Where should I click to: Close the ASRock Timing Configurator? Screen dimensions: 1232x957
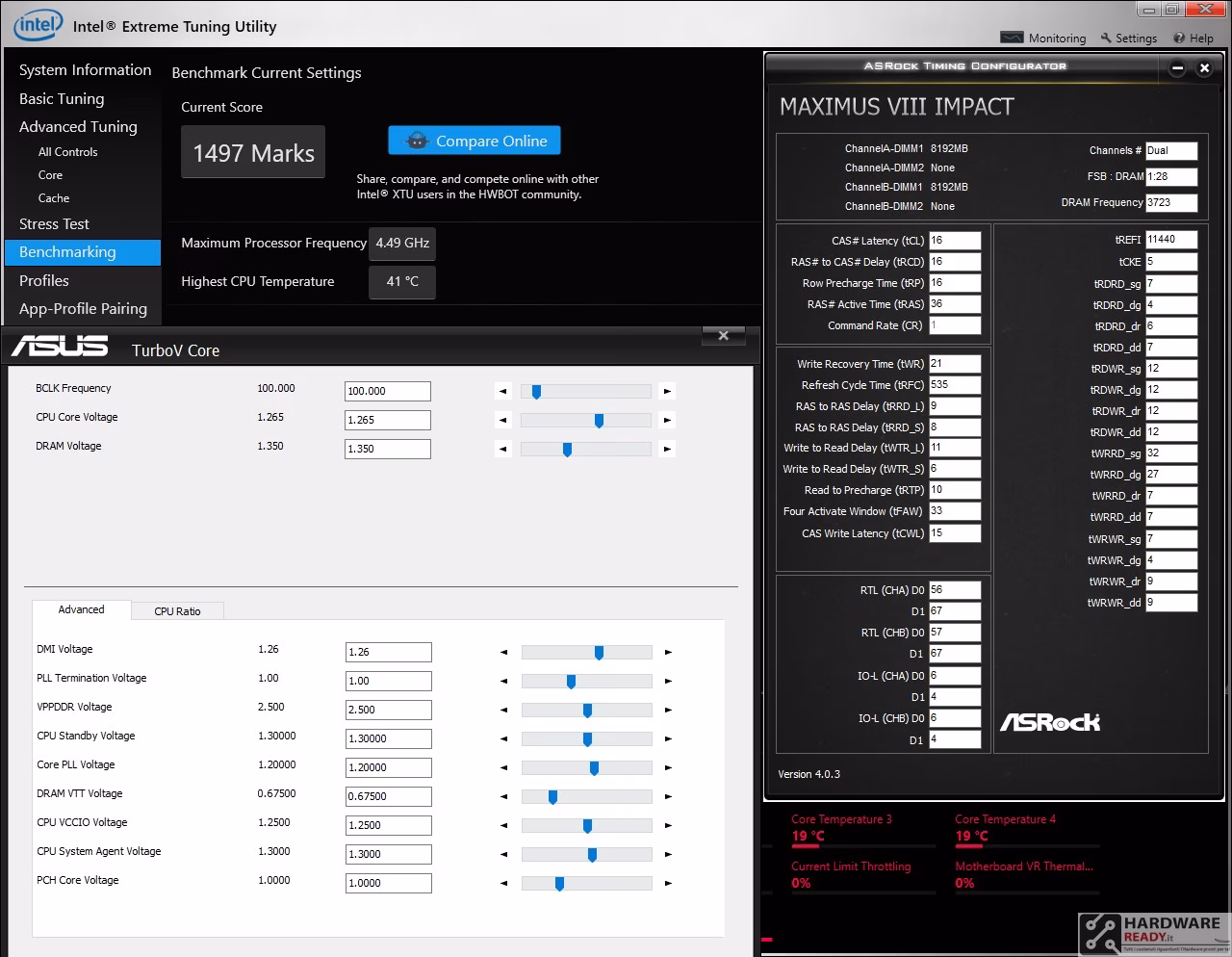click(1204, 67)
